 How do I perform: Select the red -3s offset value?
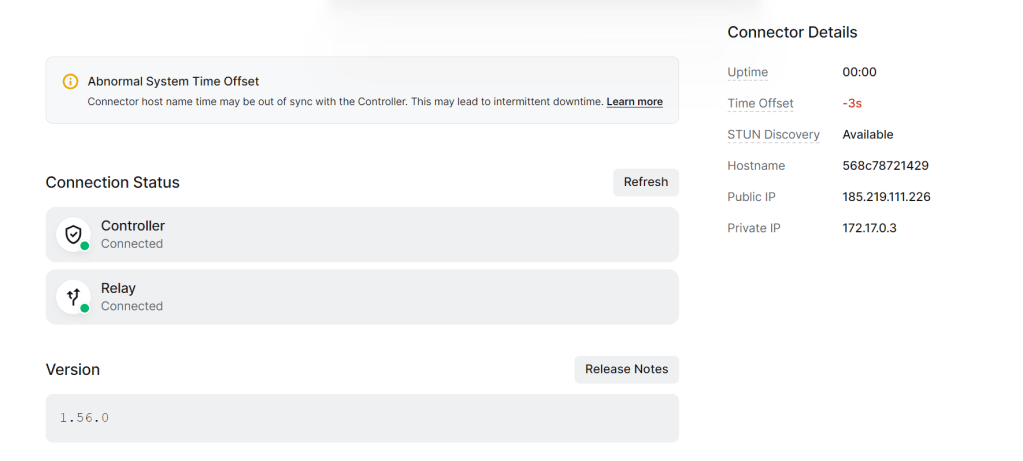[852, 104]
